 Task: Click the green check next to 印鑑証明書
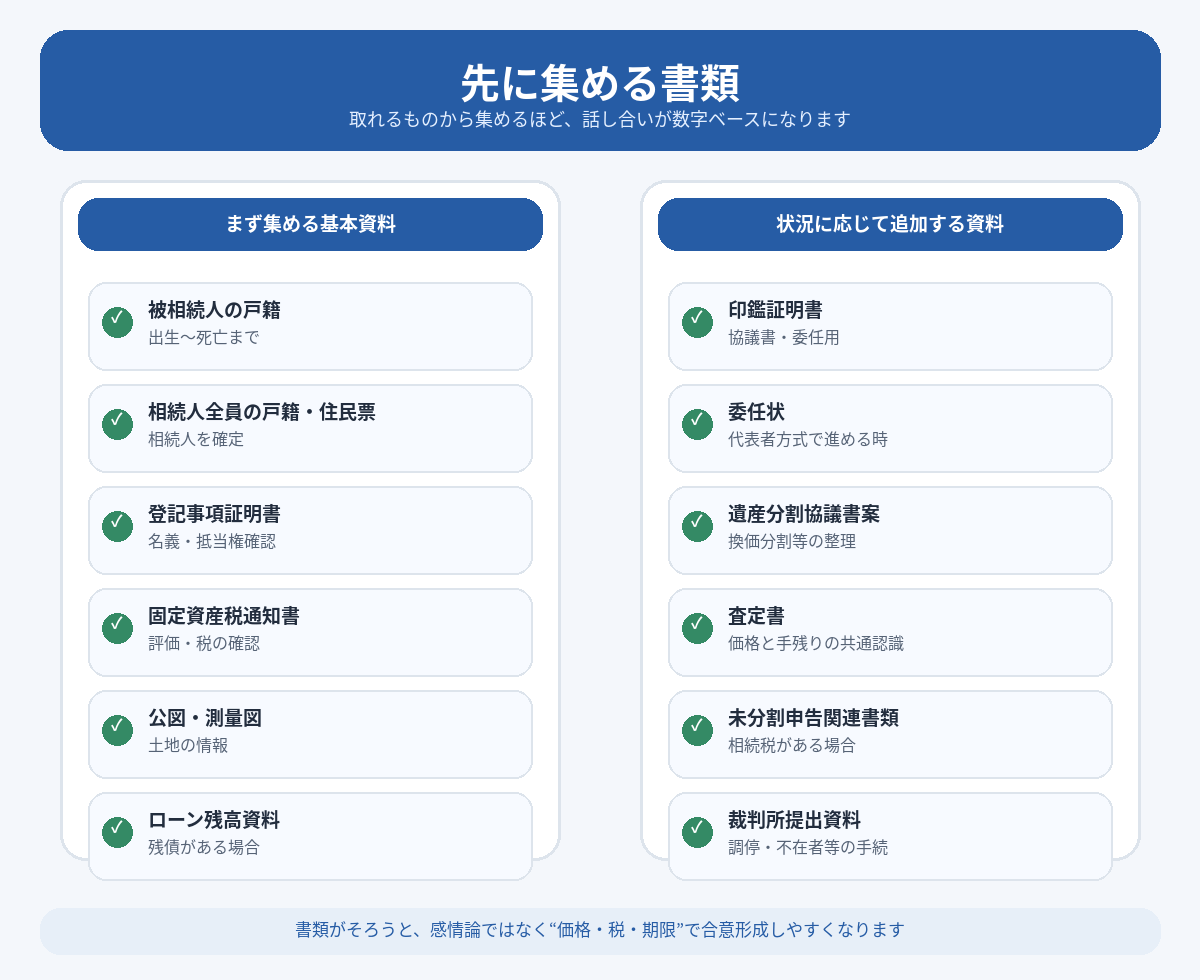[x=697, y=322]
